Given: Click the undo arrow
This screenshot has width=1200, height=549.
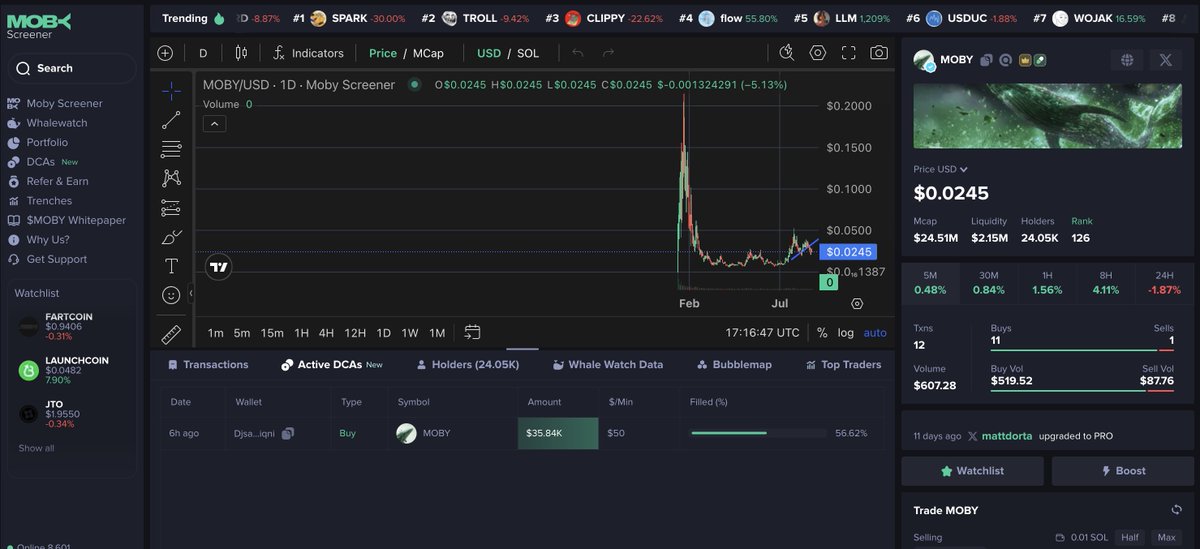Looking at the screenshot, I should click(x=577, y=53).
